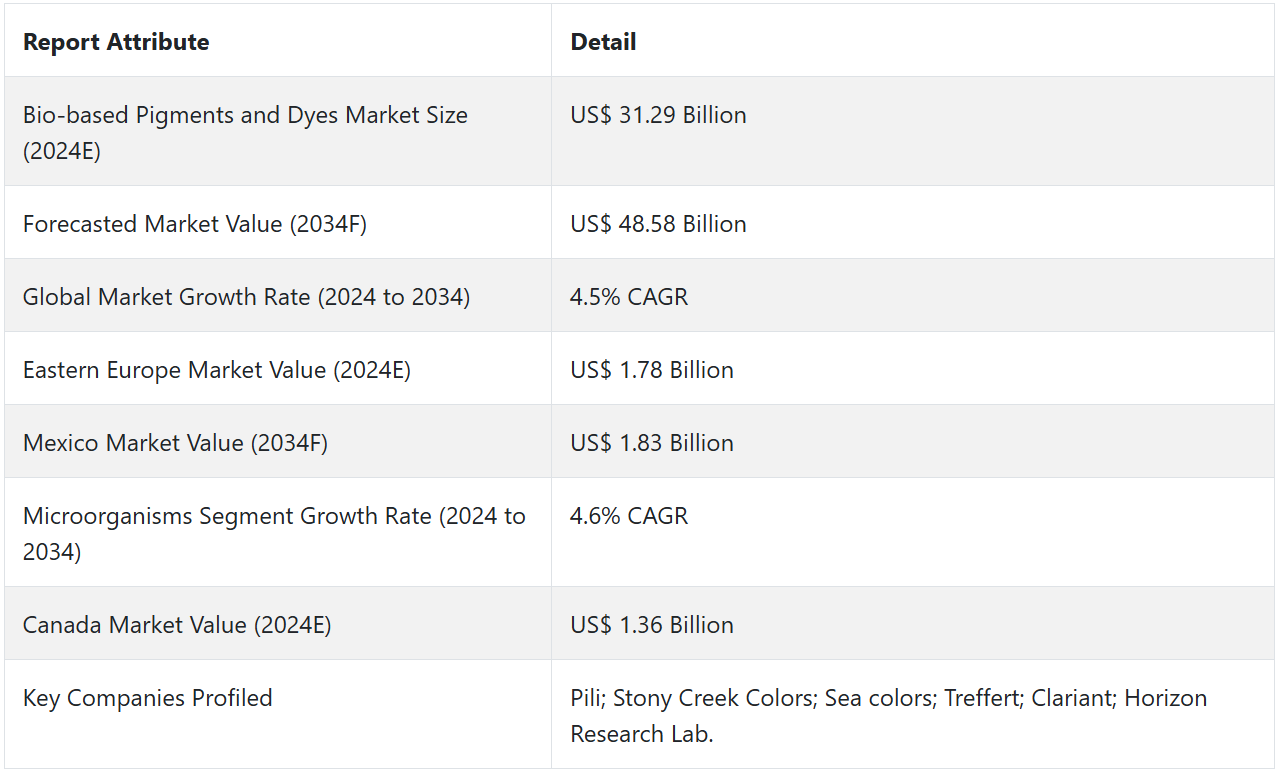Click the "Report Attribute" column header
This screenshot has width=1284, height=781.
[x=116, y=42]
